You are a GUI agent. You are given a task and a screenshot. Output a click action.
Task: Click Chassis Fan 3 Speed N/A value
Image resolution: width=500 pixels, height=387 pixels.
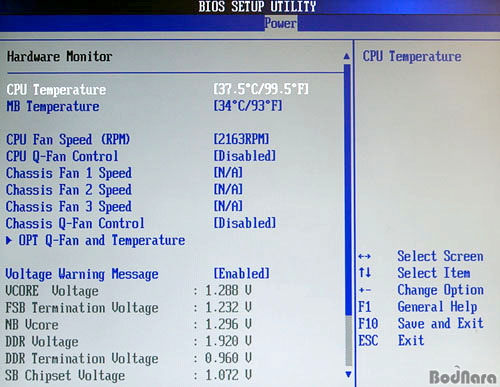click(228, 206)
